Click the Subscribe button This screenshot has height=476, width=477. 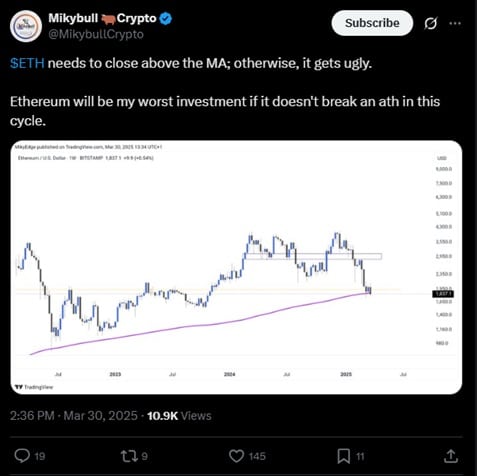pos(372,23)
